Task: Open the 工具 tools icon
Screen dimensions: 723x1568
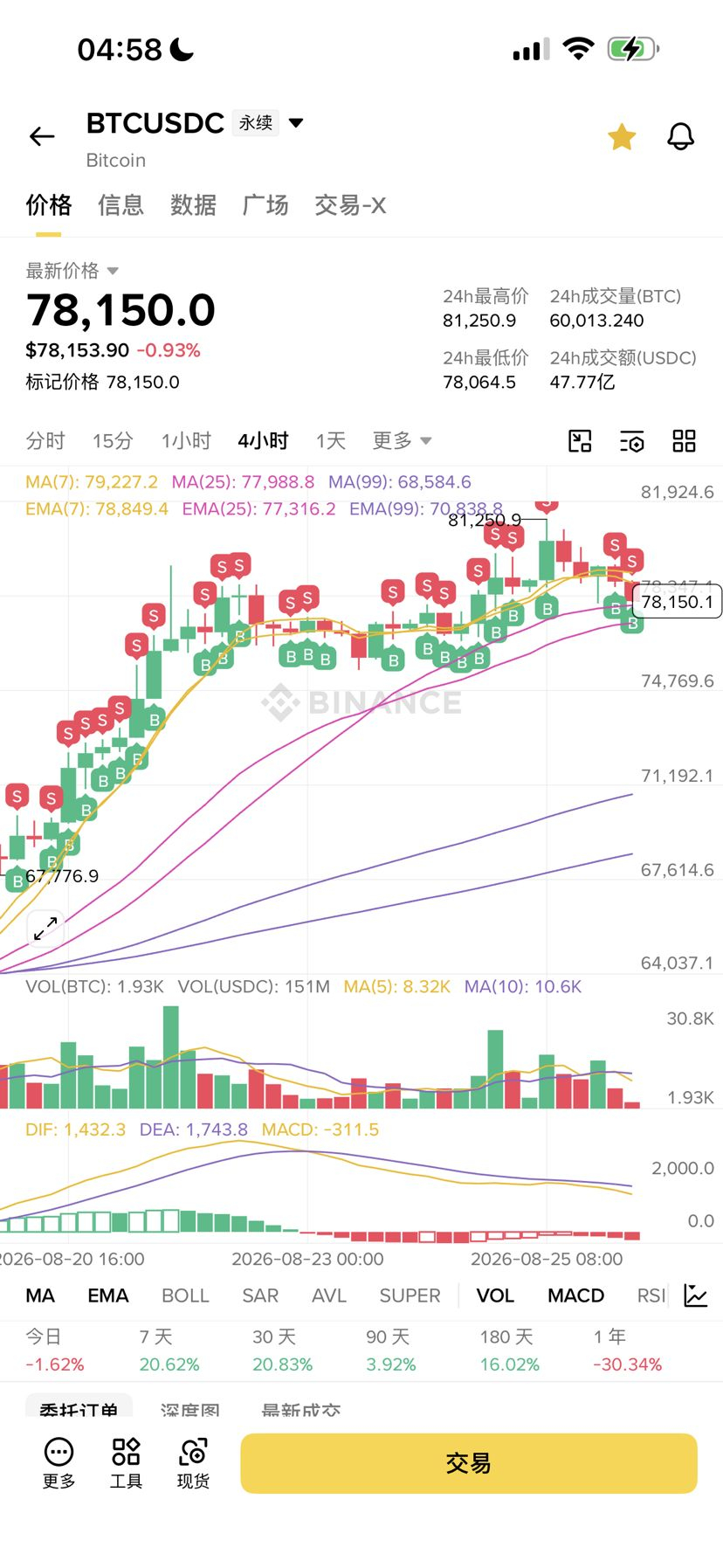Action: point(126,1462)
